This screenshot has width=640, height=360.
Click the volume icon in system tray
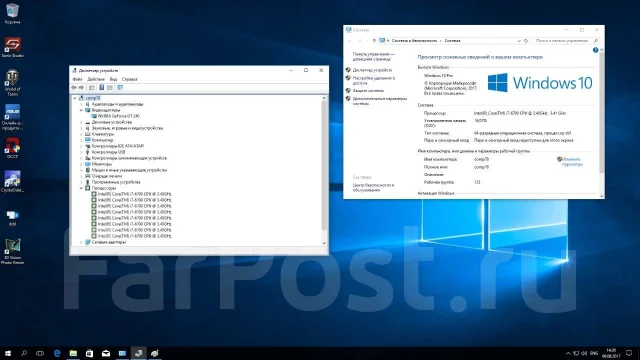tap(584, 353)
